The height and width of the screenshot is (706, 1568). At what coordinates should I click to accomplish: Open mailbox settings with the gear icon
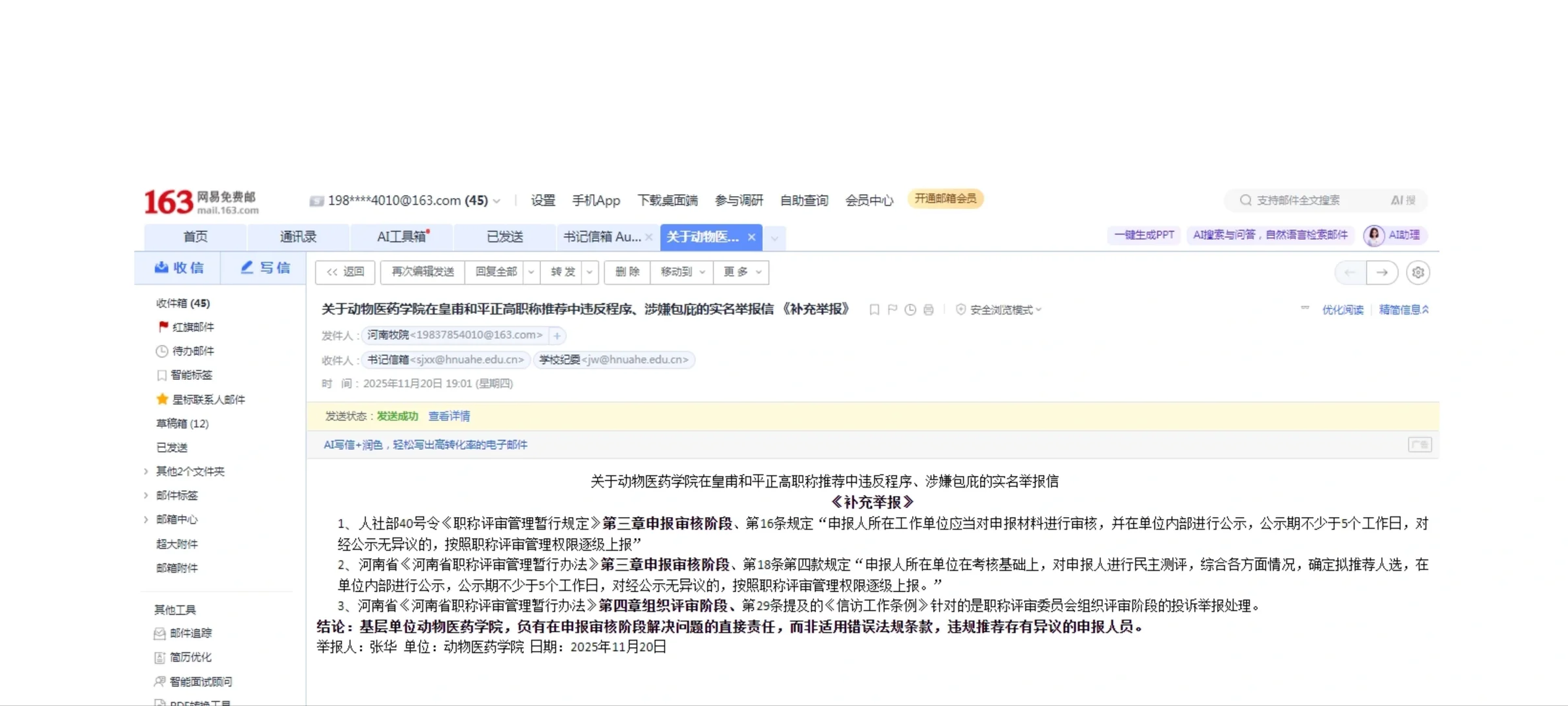click(1418, 273)
